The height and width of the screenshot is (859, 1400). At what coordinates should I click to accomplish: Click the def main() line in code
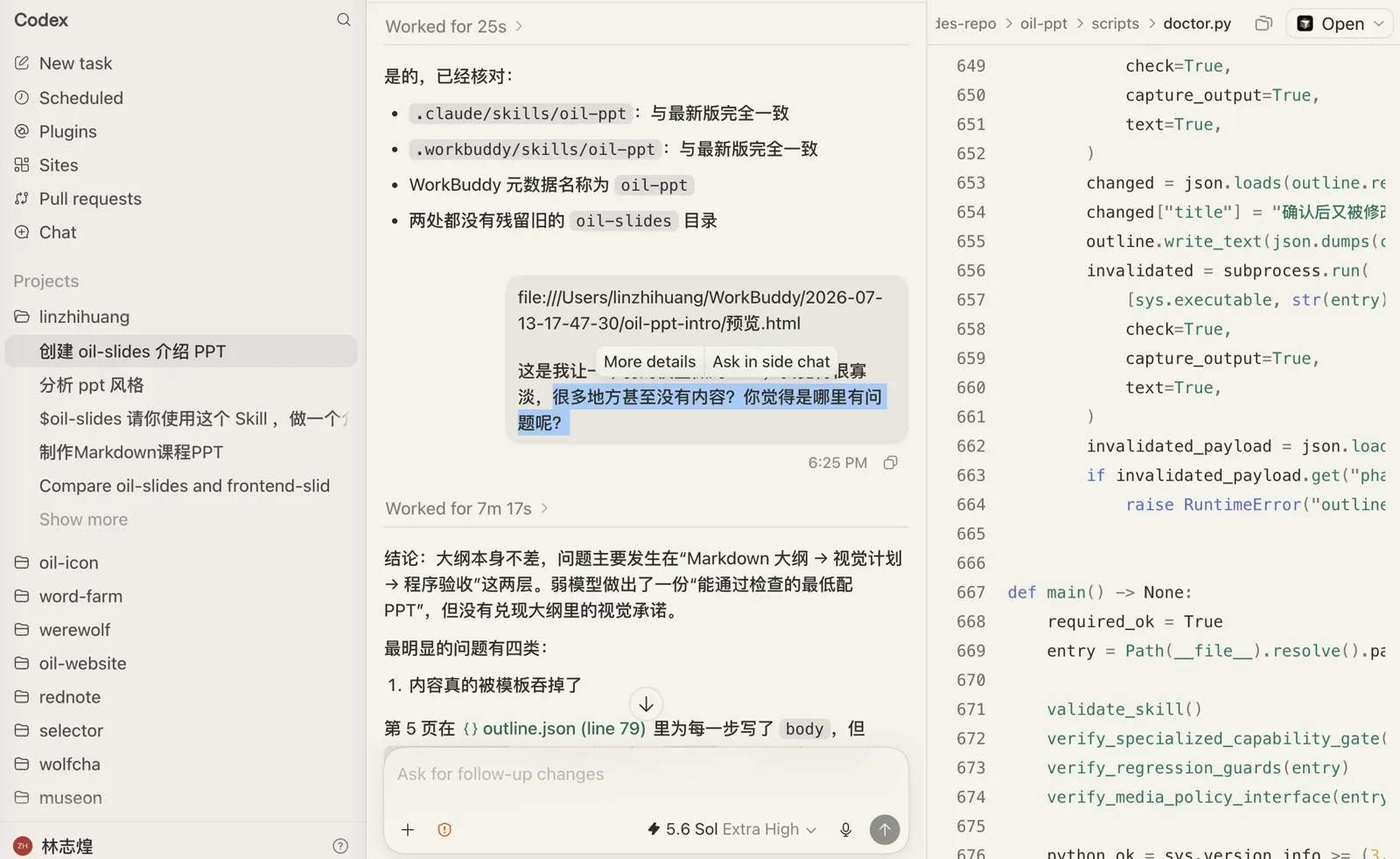coord(1100,592)
